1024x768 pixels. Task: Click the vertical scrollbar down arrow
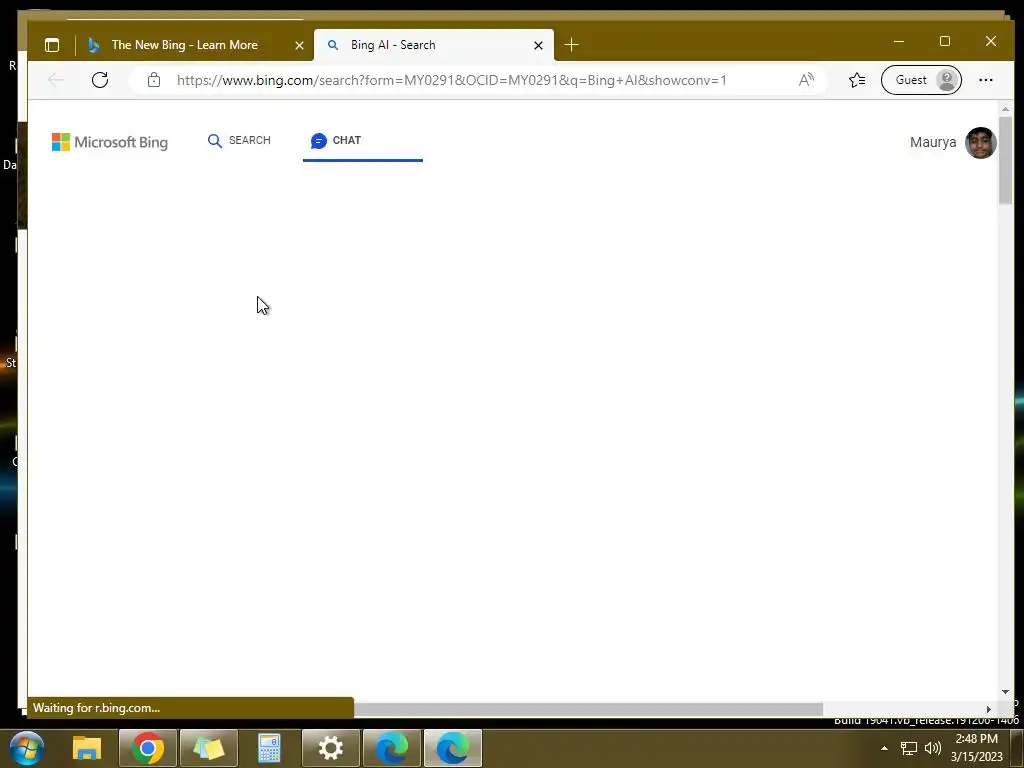click(x=1005, y=692)
